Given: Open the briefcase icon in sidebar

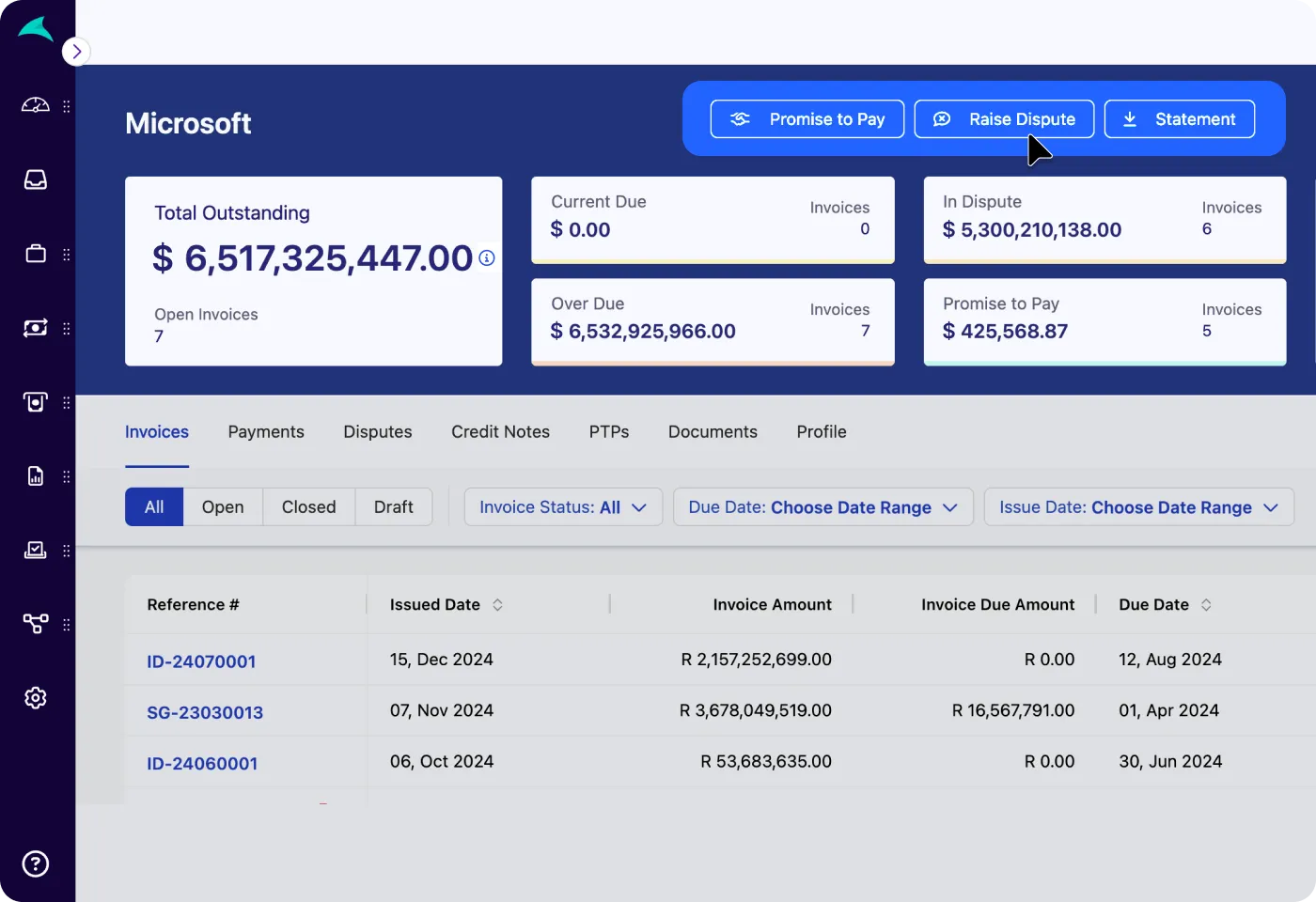Looking at the screenshot, I should (36, 254).
